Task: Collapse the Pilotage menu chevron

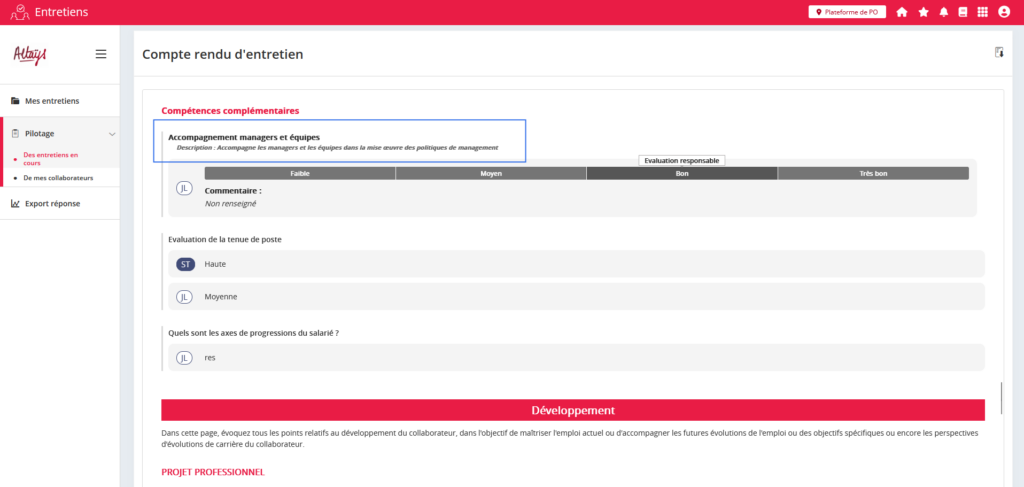Action: (x=112, y=133)
